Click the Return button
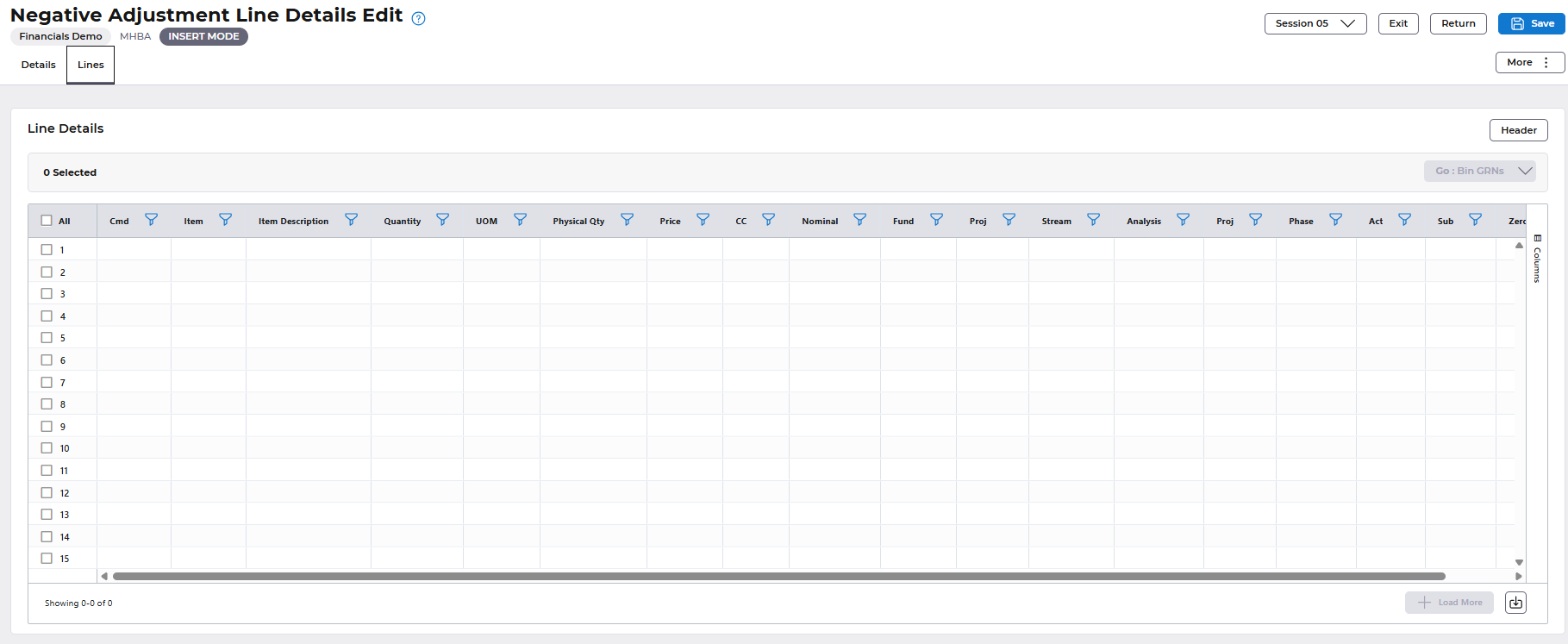Screen dimensions: 1568x644 1459,23
